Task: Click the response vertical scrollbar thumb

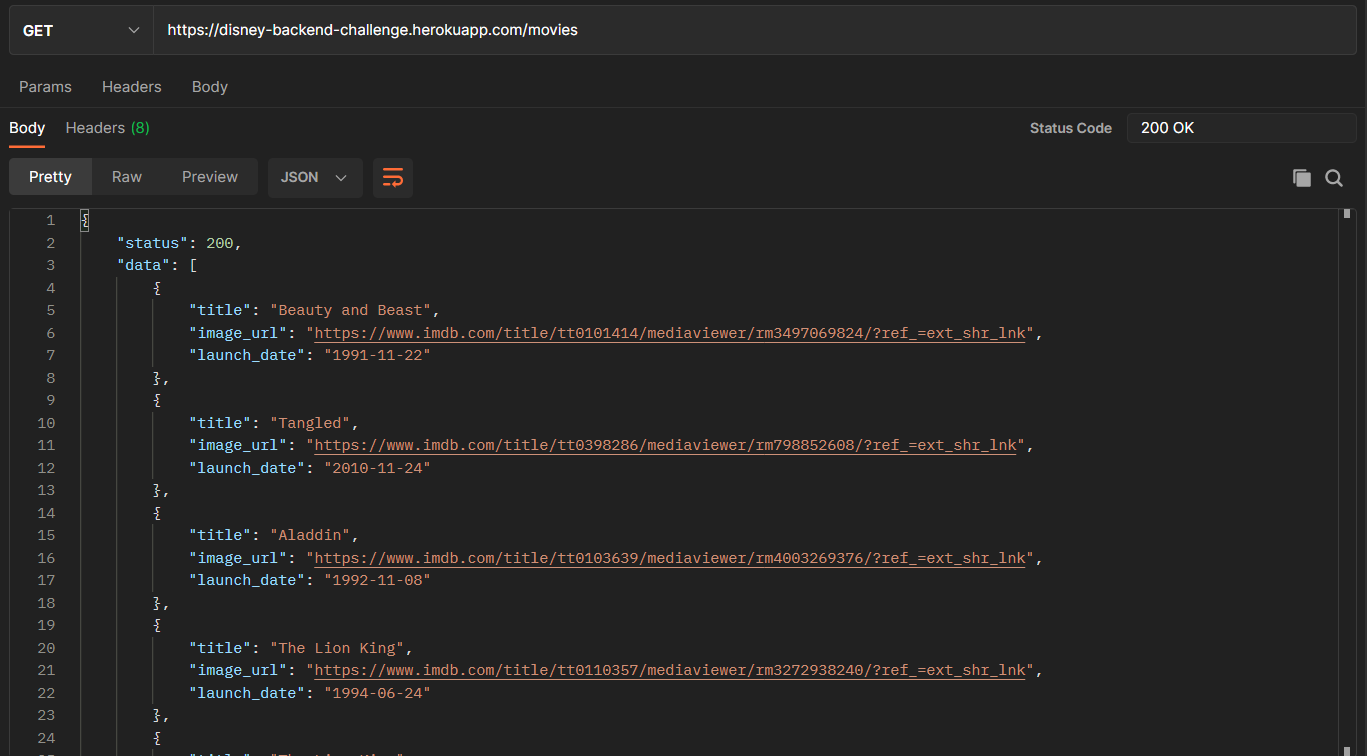Action: (x=1347, y=213)
